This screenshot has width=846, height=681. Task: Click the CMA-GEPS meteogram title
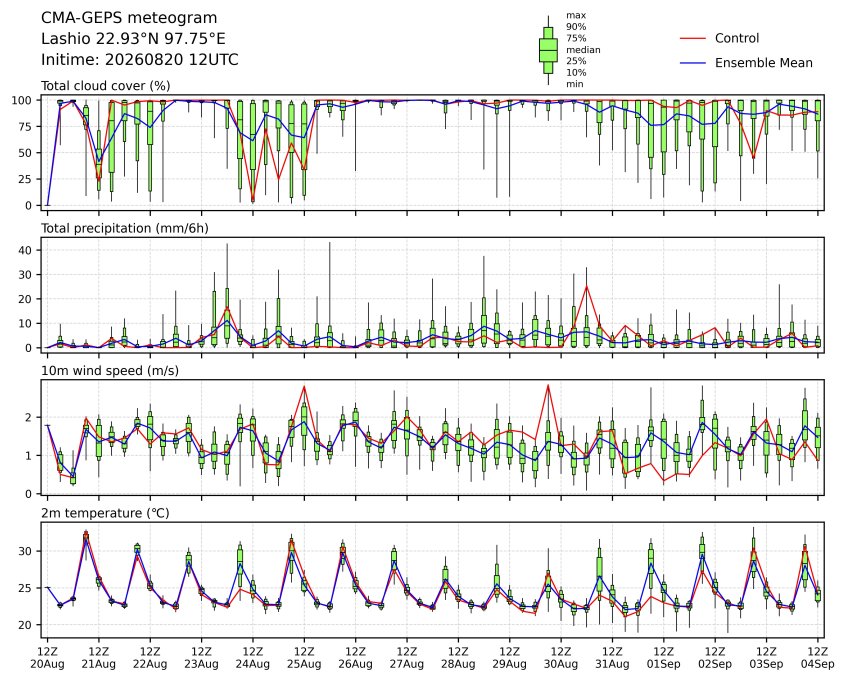[x=129, y=18]
